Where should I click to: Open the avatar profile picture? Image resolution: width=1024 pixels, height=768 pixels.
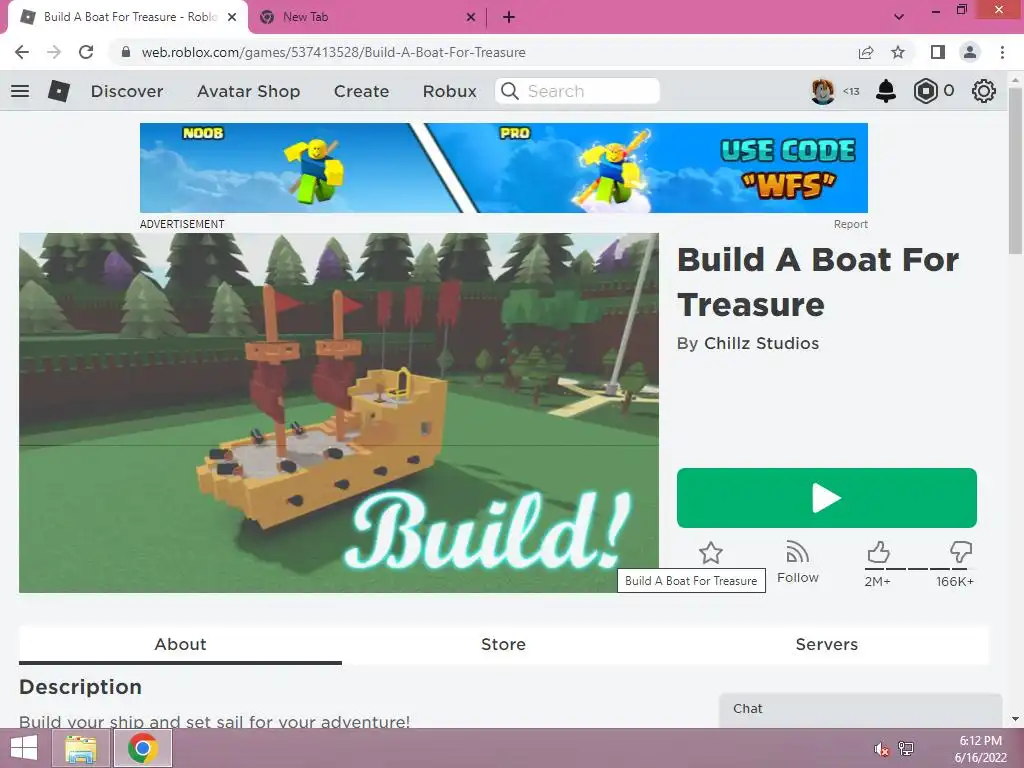click(x=823, y=91)
